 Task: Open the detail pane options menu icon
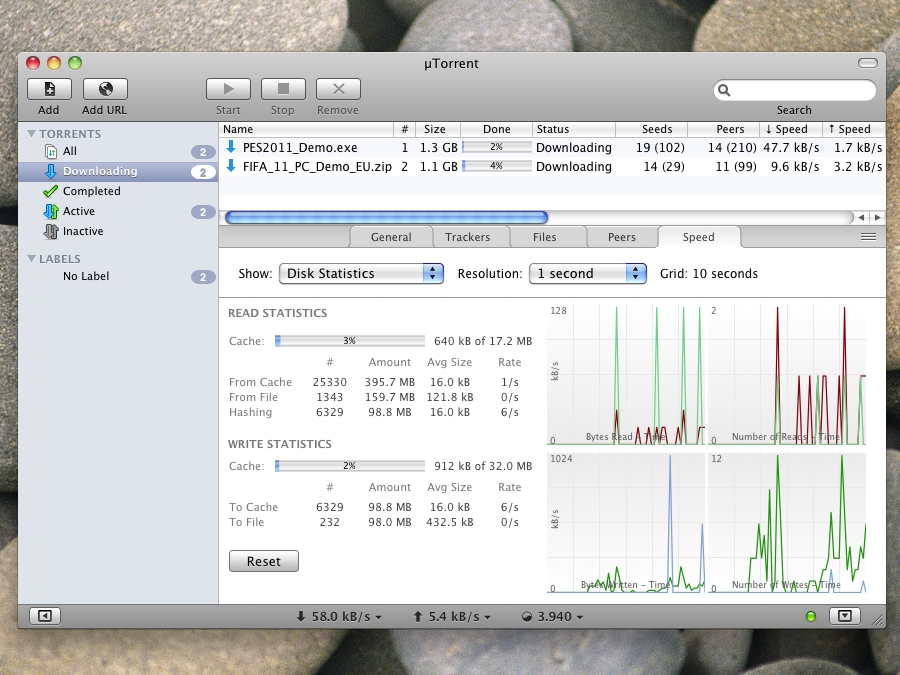868,236
